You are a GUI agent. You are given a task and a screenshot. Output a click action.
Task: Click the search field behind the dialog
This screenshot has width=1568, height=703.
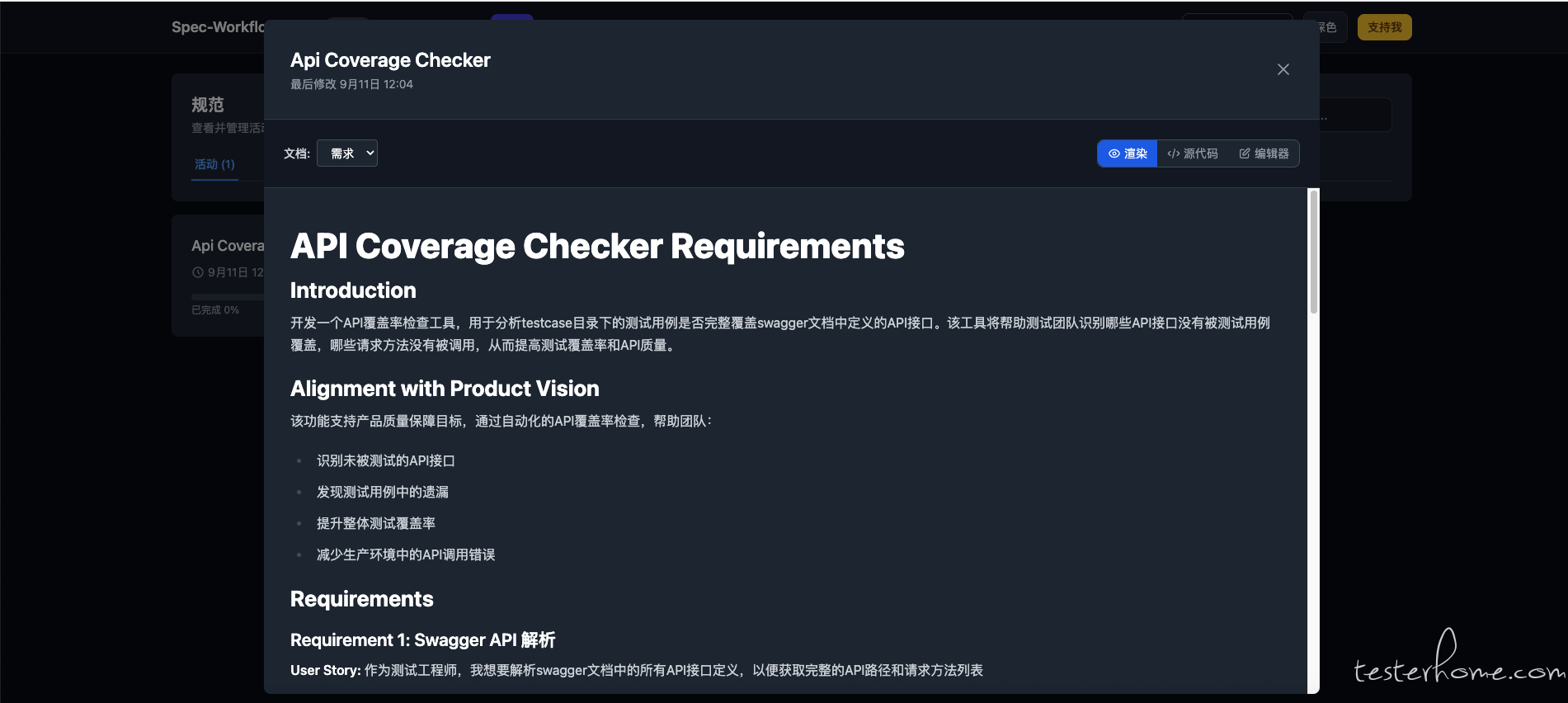pos(1355,116)
